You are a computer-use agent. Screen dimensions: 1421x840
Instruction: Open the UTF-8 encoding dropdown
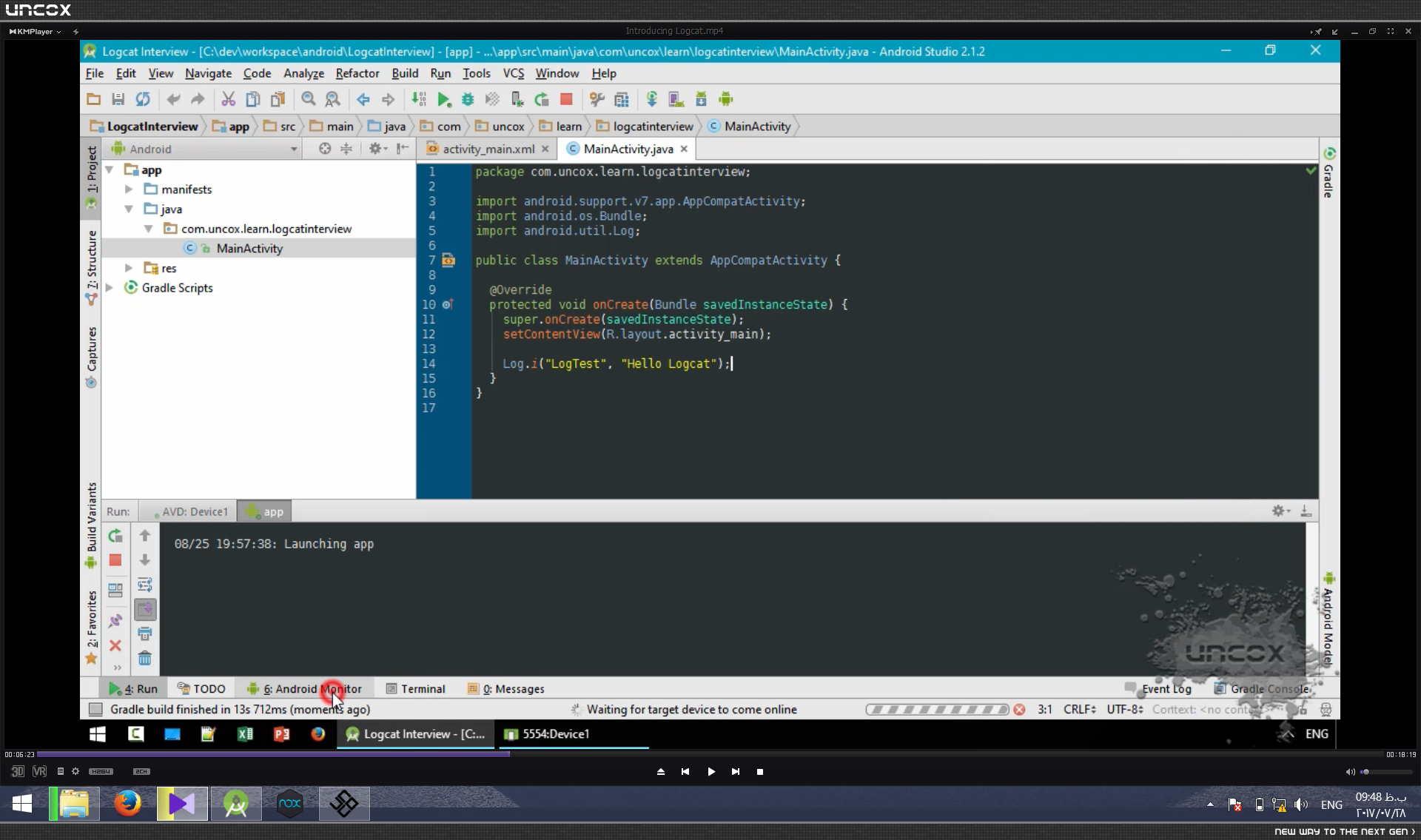(1125, 709)
